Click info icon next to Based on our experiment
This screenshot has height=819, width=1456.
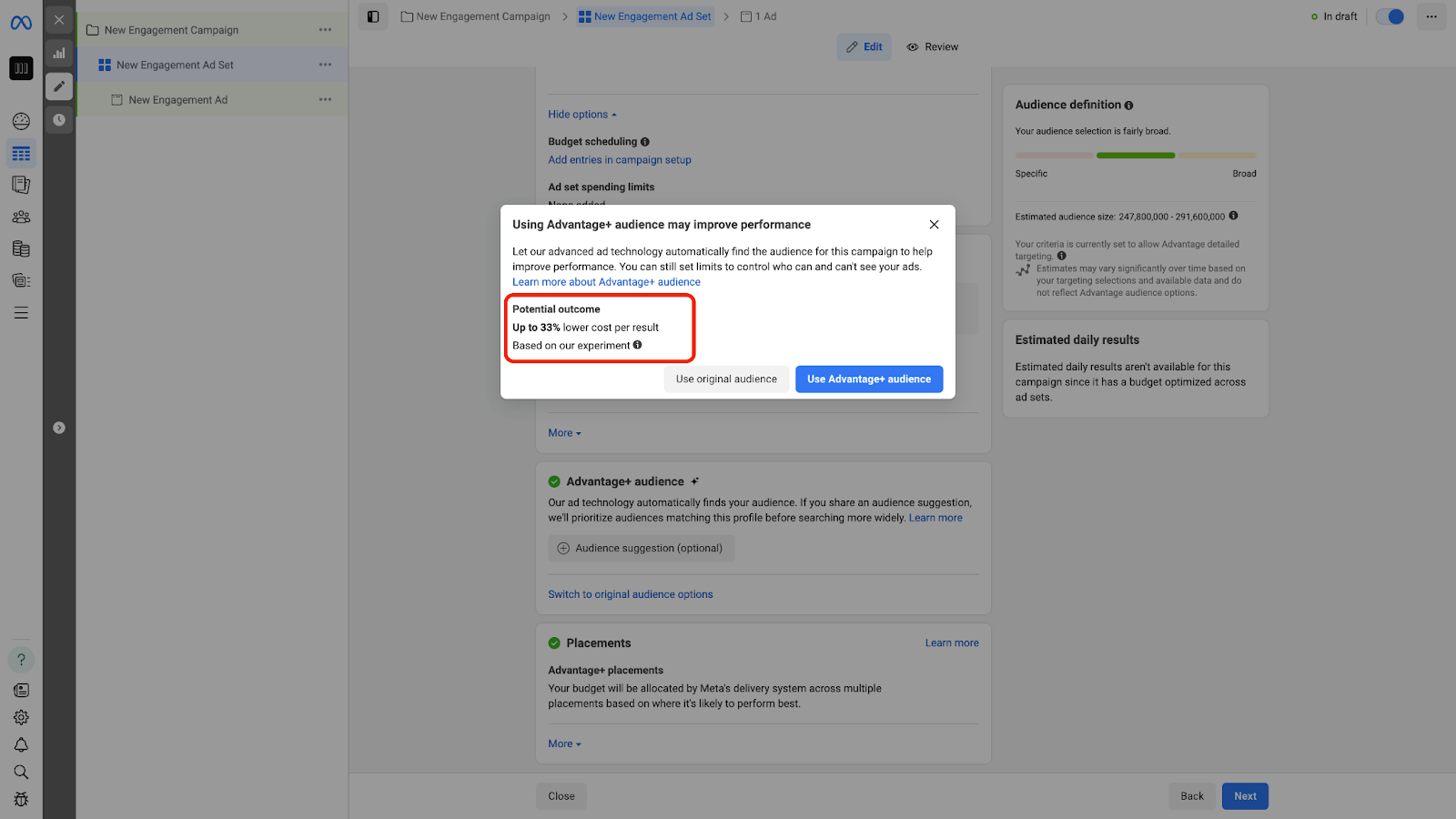pos(637,345)
